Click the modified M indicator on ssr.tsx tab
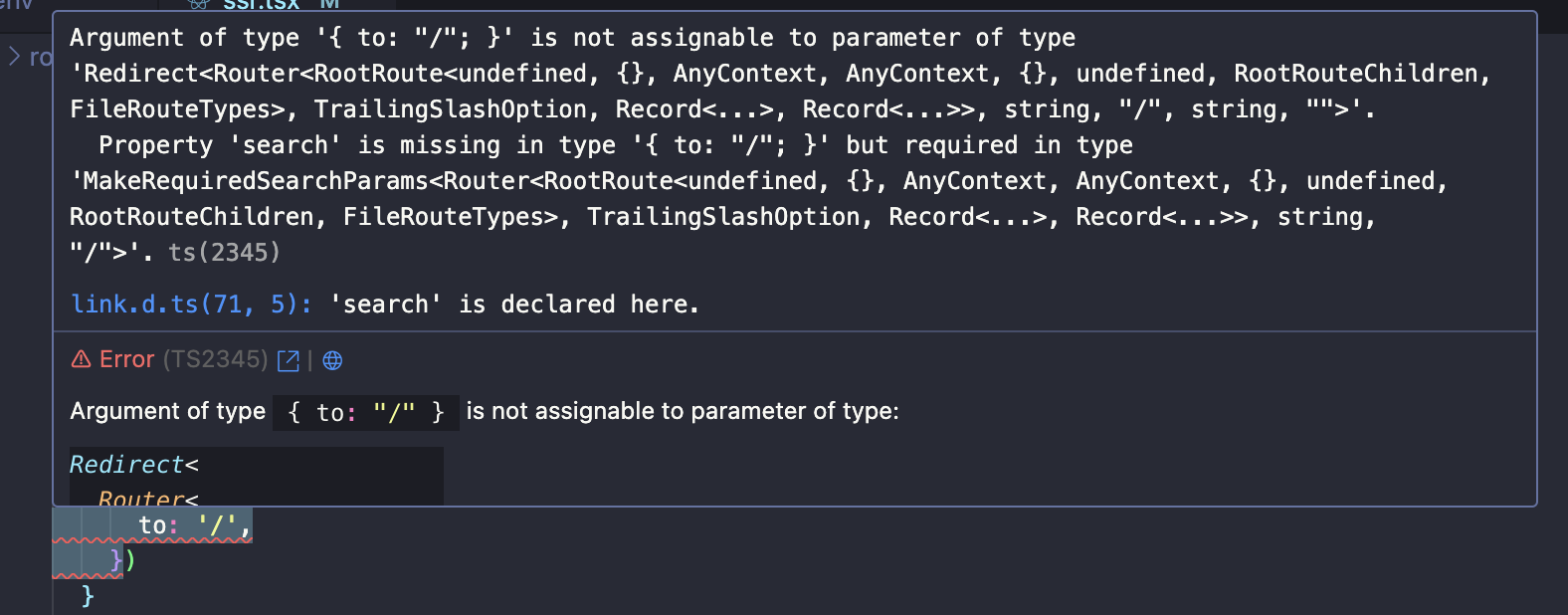Screen dimensions: 1568x615 tap(329, 4)
